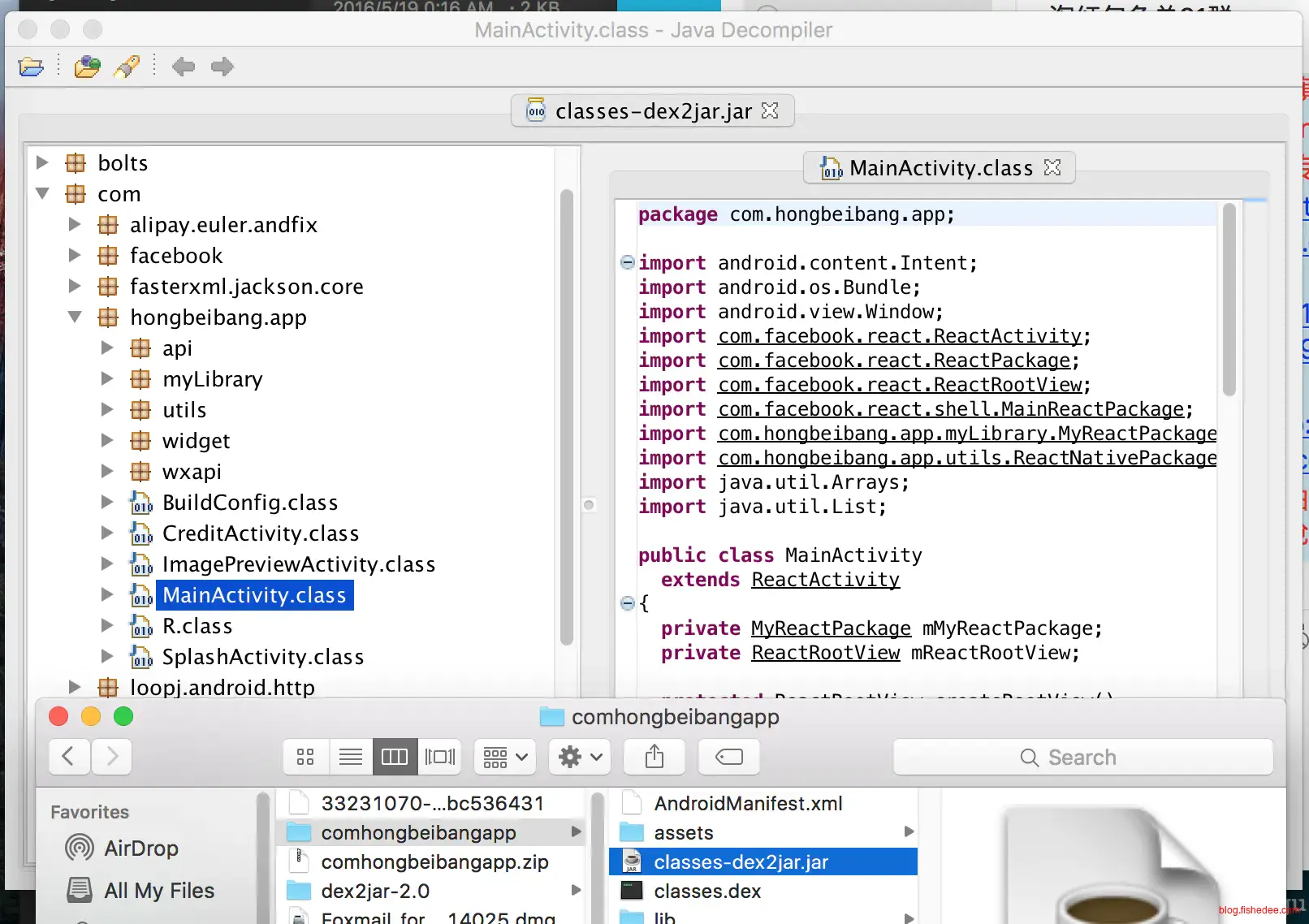The height and width of the screenshot is (924, 1309).
Task: Click the Tags icon in Finder toolbar
Action: [728, 756]
